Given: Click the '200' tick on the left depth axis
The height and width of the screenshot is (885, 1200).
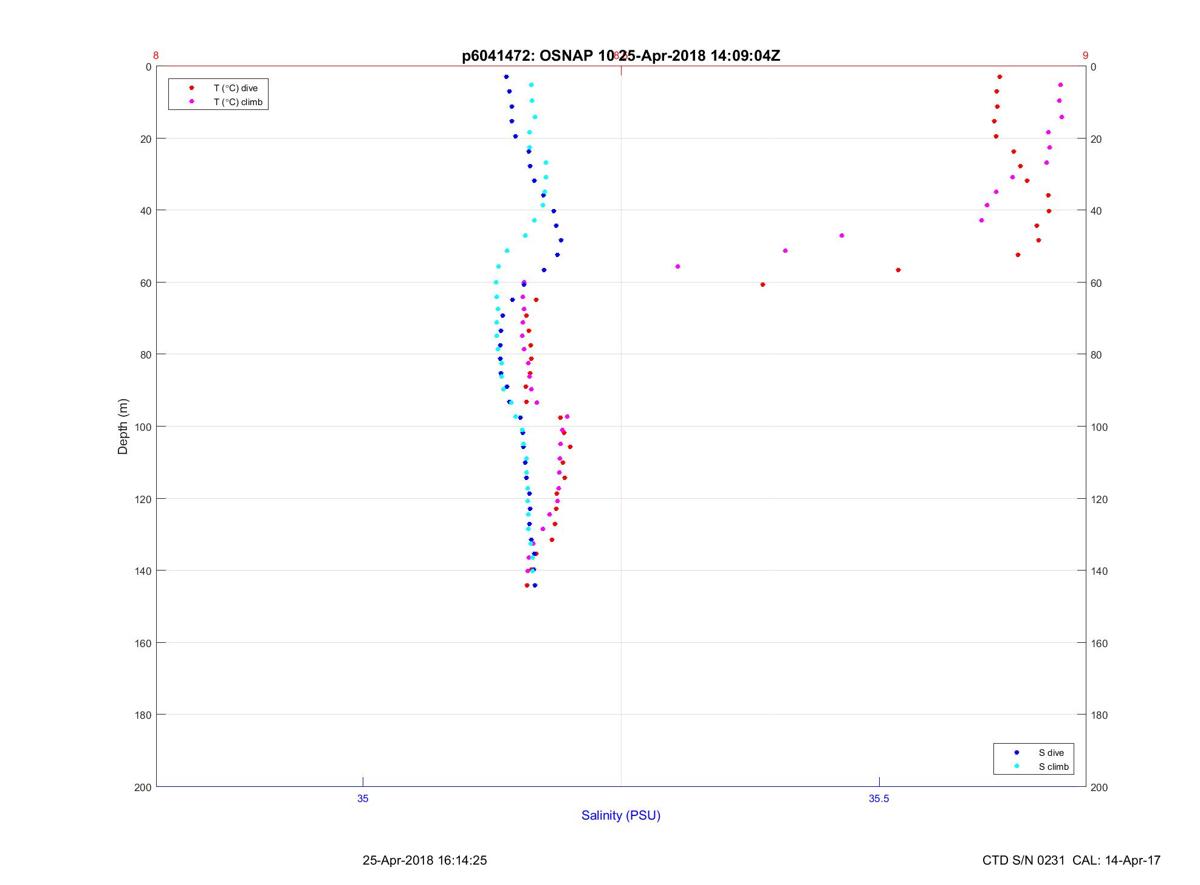Looking at the screenshot, I should pos(141,787).
